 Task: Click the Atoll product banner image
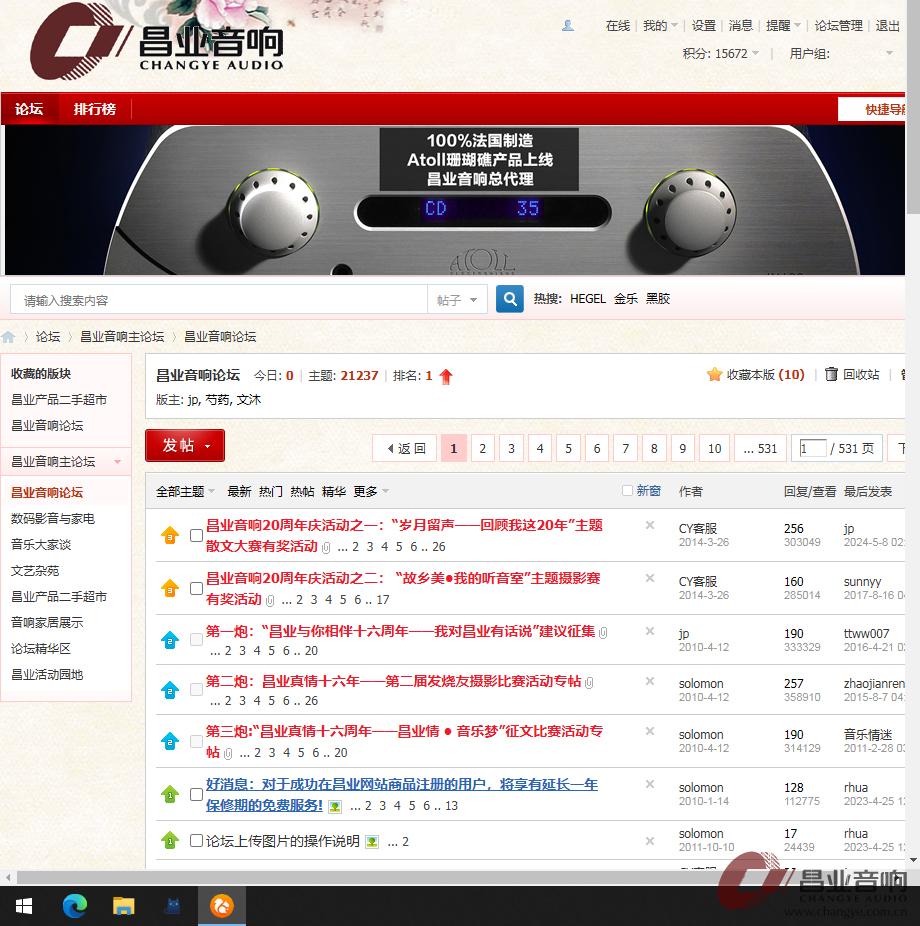point(455,200)
